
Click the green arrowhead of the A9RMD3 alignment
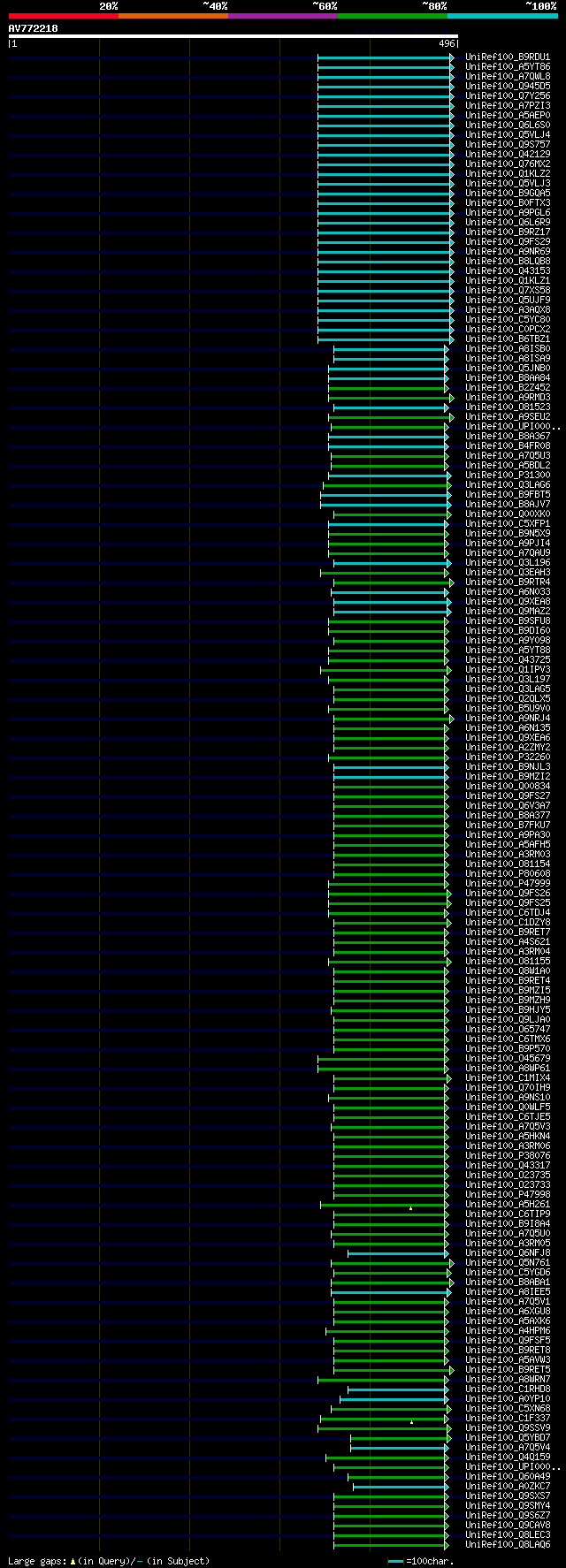pos(452,398)
